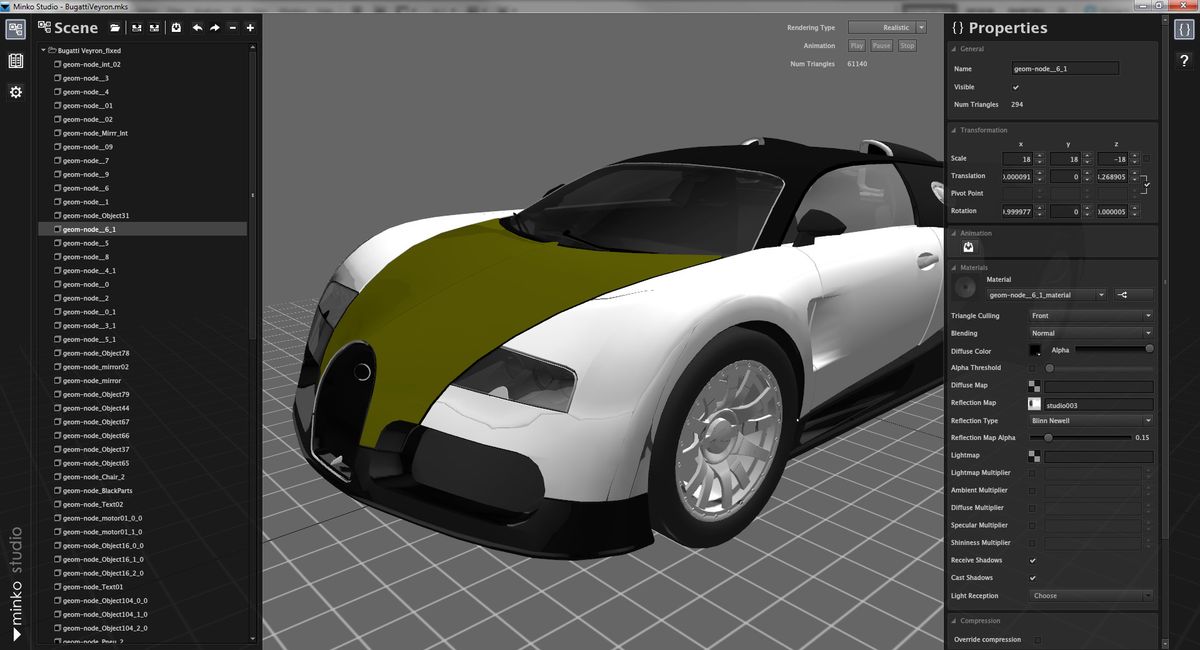Click the open folder icon in Scene toolbar
The image size is (1200, 650).
115,28
